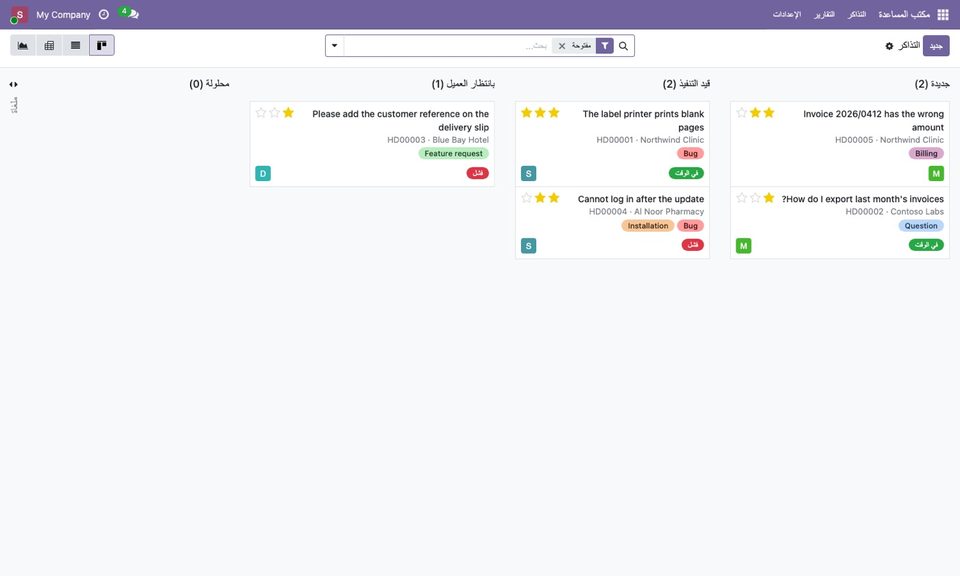Click the S assignee avatar on ticket HD00004

[x=528, y=245]
